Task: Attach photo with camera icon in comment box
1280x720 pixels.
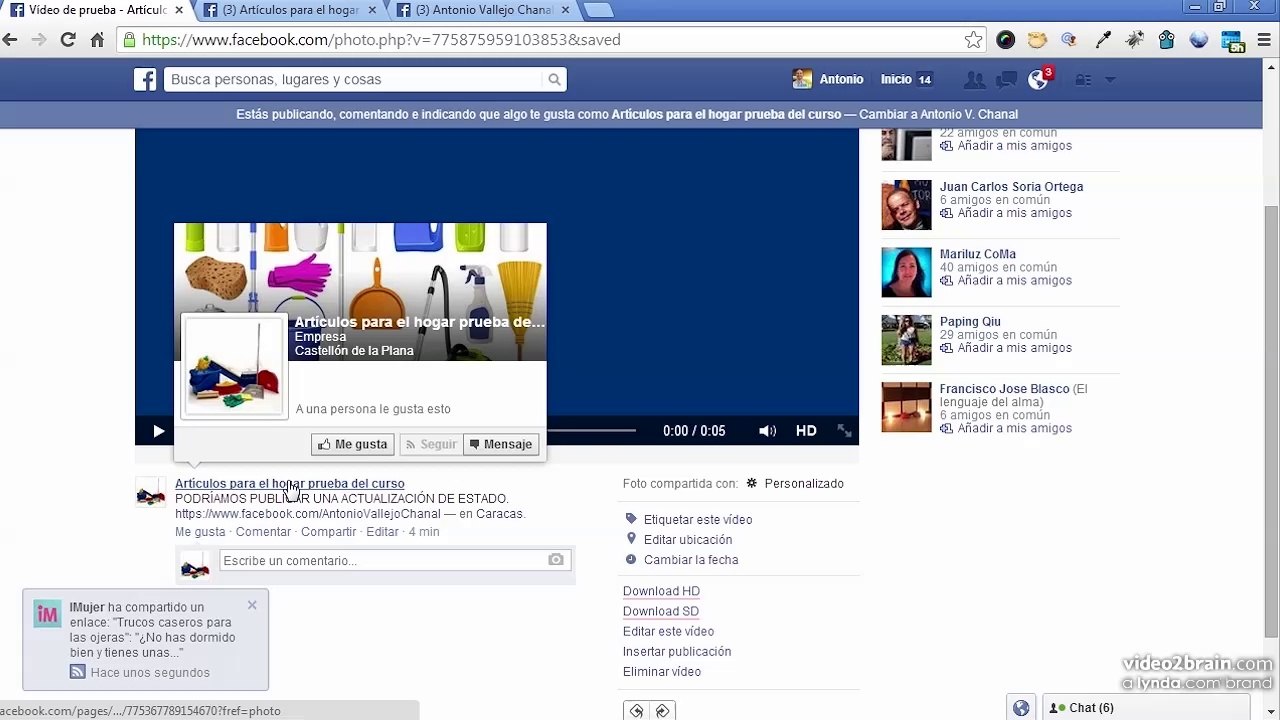Action: pos(556,560)
